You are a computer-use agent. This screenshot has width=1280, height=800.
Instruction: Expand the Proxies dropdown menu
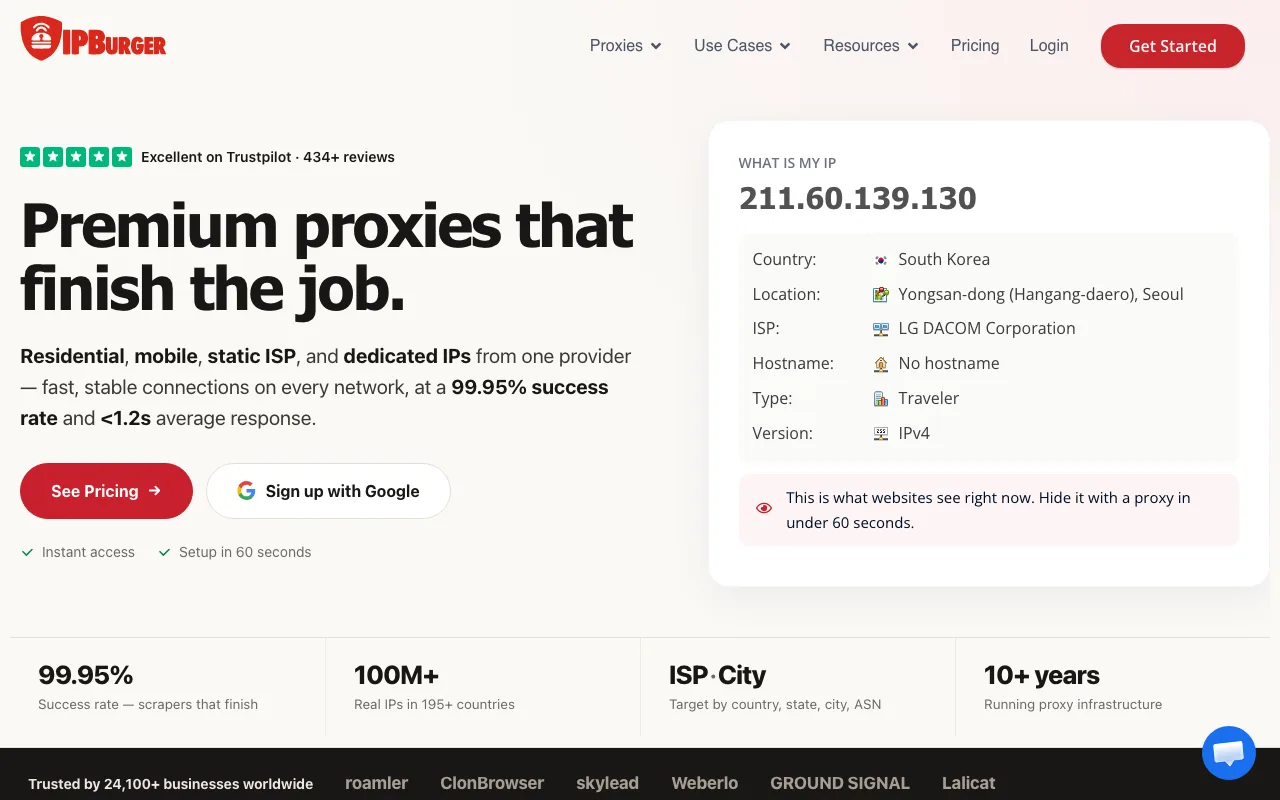(626, 46)
